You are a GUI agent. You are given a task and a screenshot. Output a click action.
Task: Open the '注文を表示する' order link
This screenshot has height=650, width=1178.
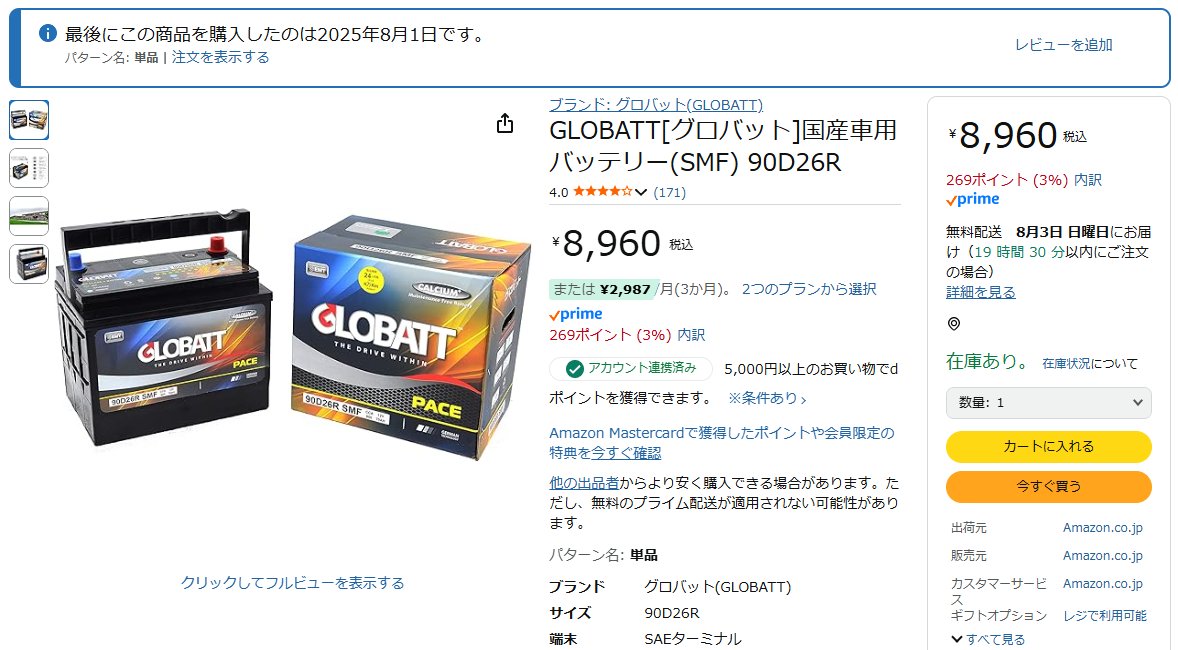(x=220, y=57)
